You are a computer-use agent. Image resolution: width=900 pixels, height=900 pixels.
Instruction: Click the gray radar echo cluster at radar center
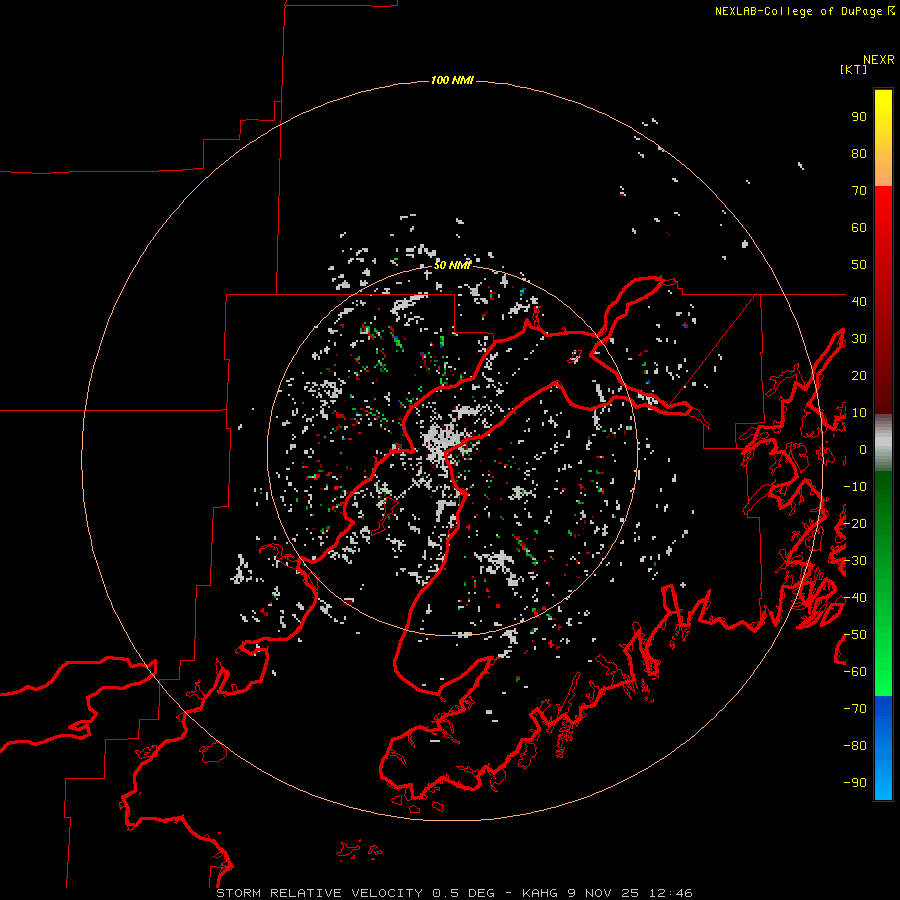coord(443,443)
